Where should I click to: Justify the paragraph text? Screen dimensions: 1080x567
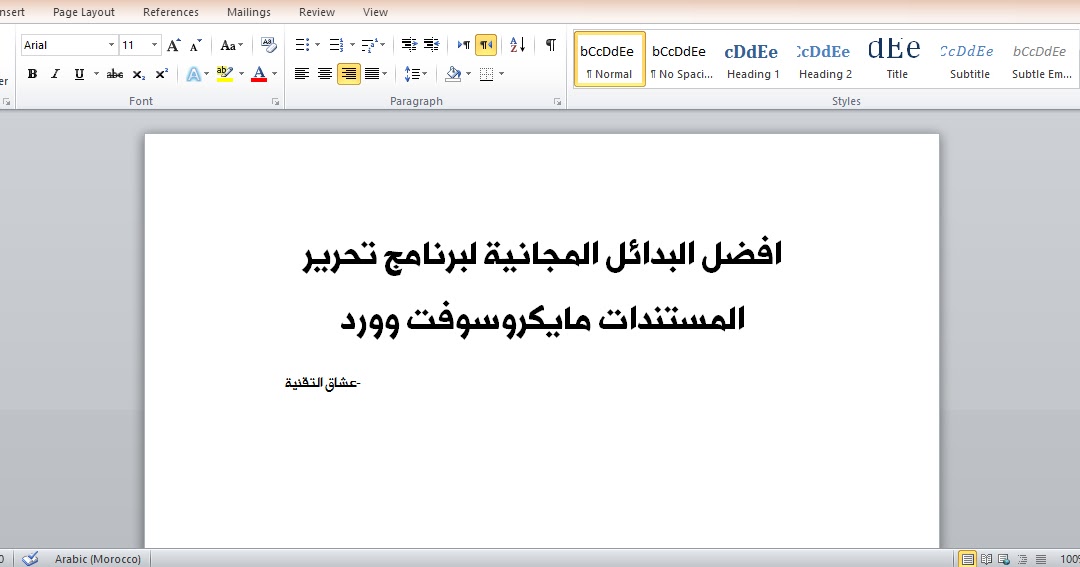click(x=372, y=74)
